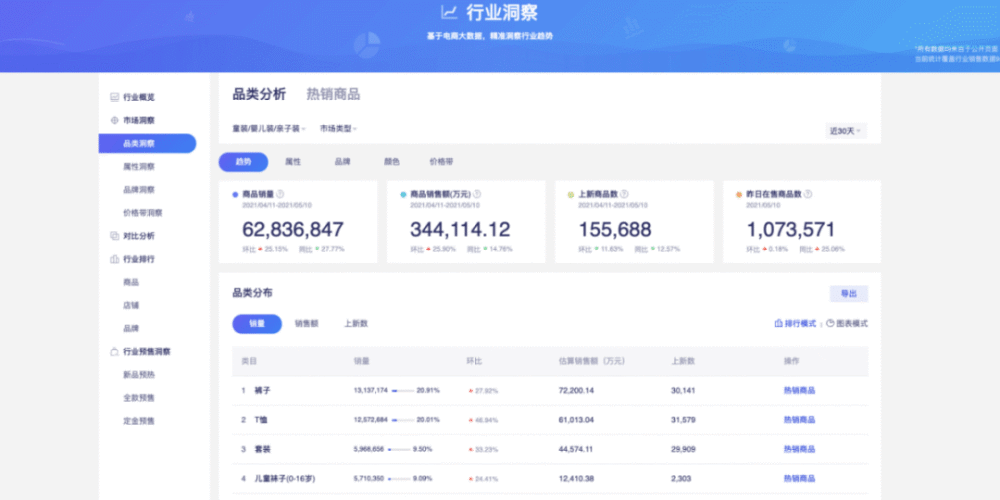The width and height of the screenshot is (1000, 500).
Task: Open 热销商品 link for 裤子 row
Action: tap(799, 391)
